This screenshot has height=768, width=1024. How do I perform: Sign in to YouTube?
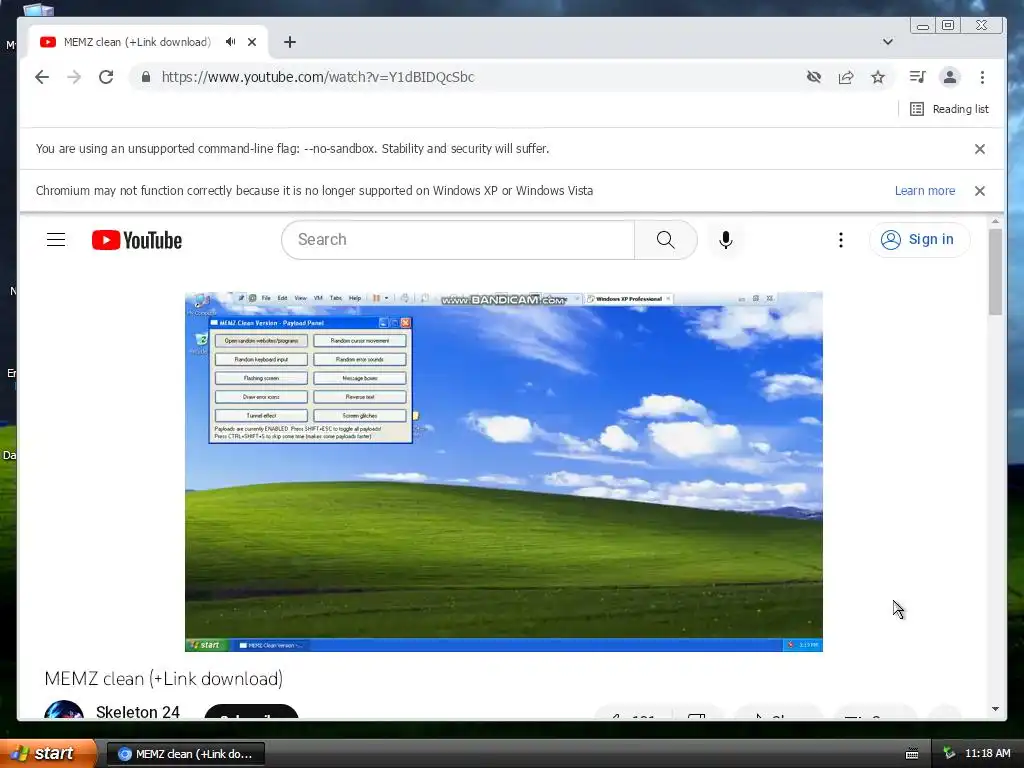click(919, 240)
